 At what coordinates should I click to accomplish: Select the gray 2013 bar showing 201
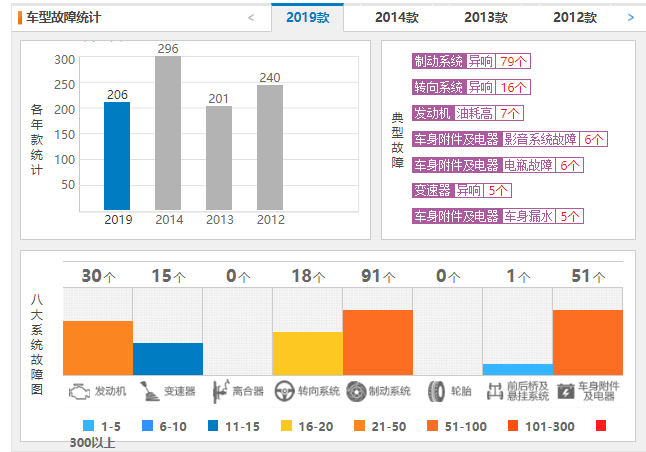click(219, 158)
